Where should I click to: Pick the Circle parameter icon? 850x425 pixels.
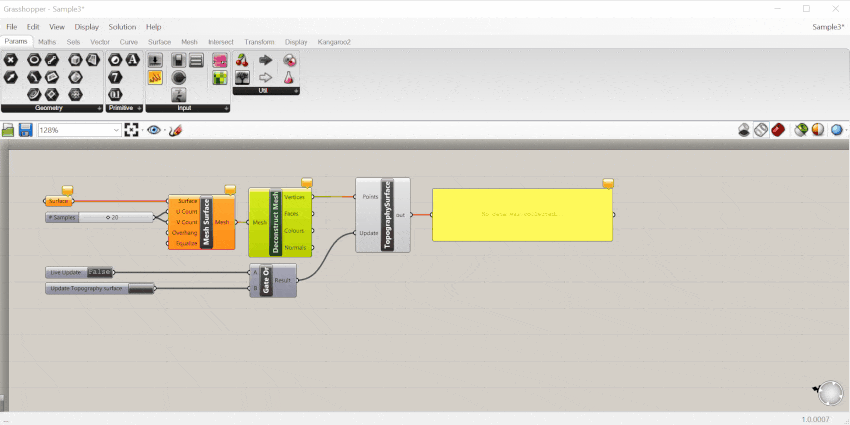(x=34, y=60)
